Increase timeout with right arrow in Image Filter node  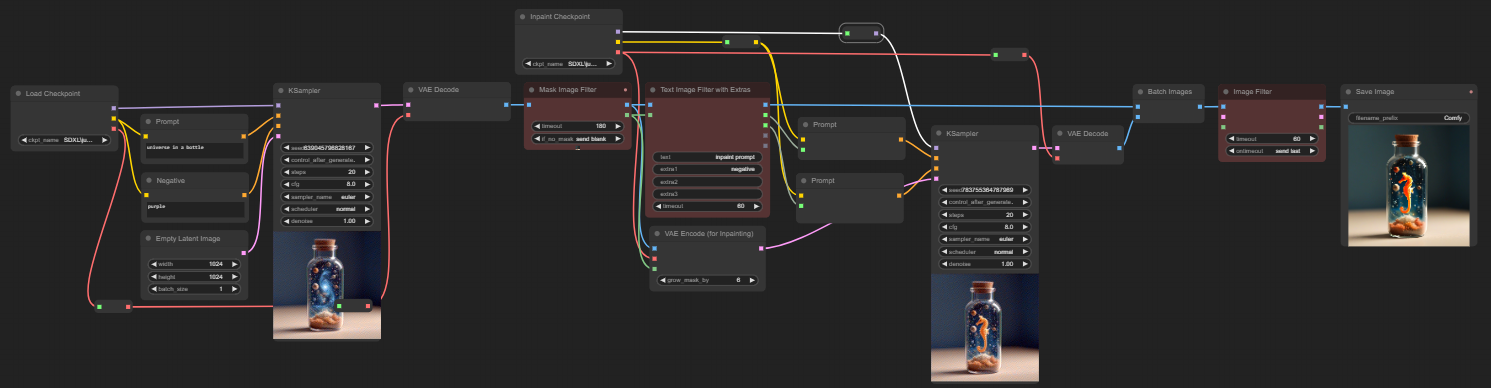[1314, 139]
